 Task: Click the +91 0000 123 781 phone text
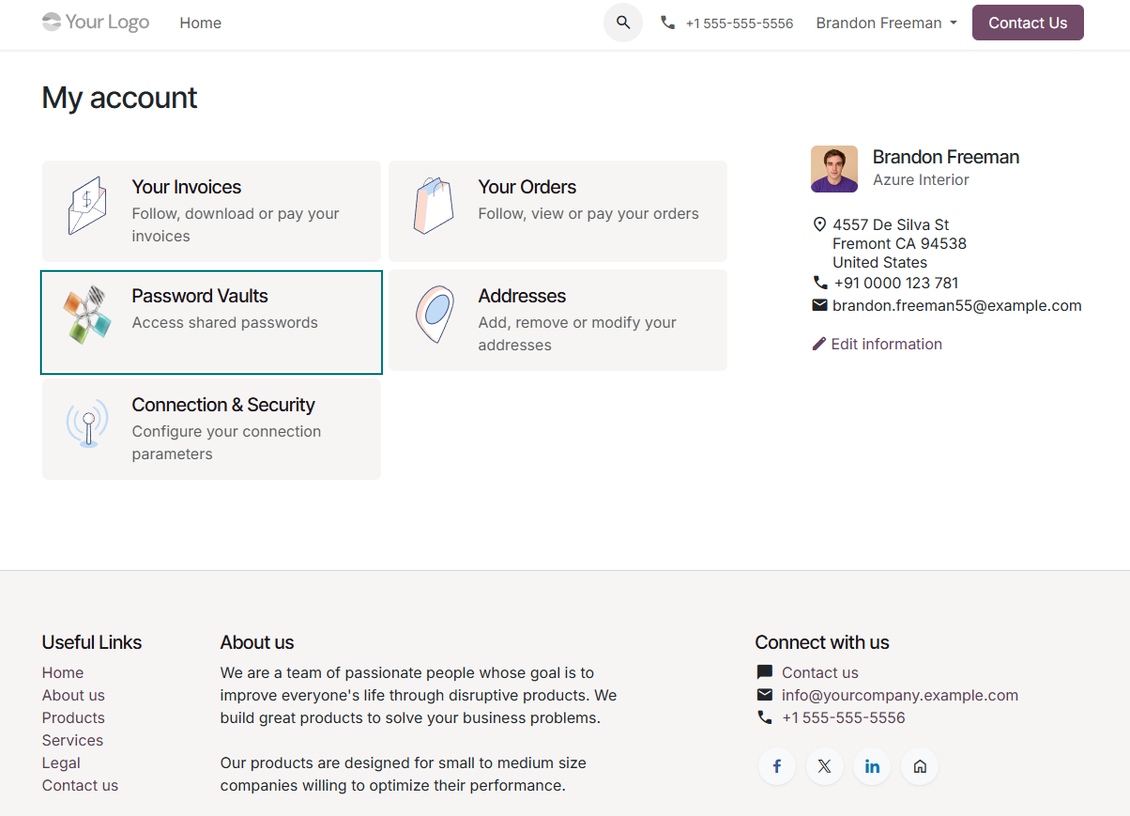click(x=896, y=283)
